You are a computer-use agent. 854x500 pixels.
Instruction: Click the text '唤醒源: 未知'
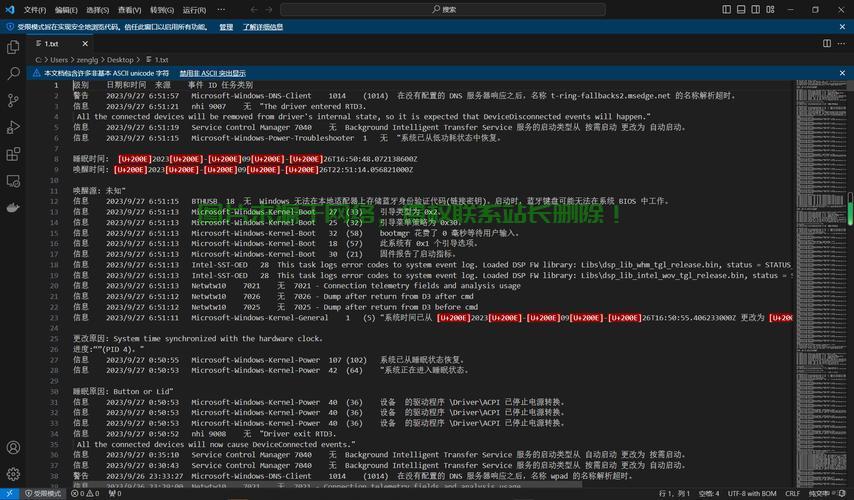pyautogui.click(x=100, y=191)
